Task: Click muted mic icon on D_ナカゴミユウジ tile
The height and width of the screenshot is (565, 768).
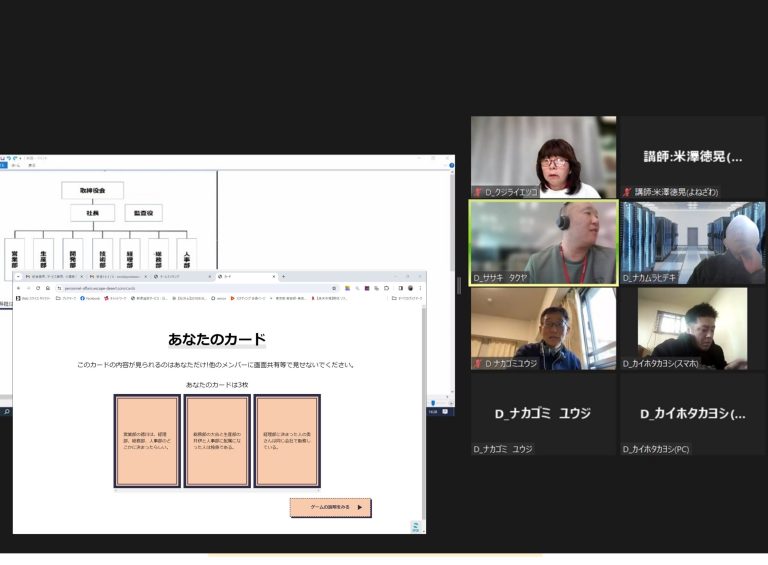Action: (x=478, y=364)
